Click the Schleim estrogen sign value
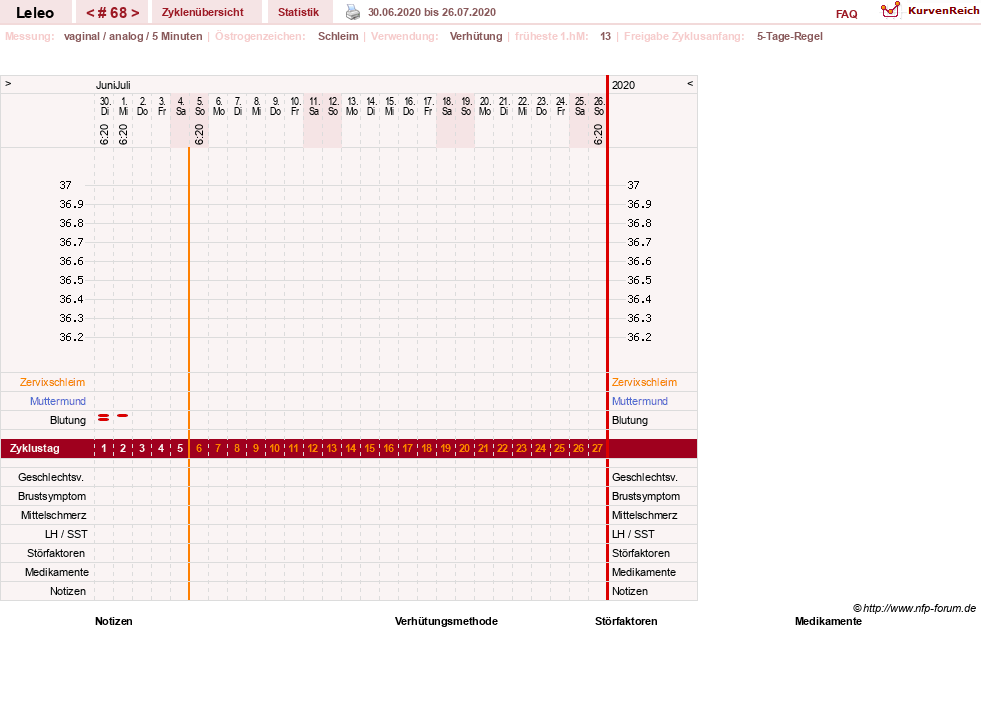Viewport: 981px width, 720px height. (338, 36)
